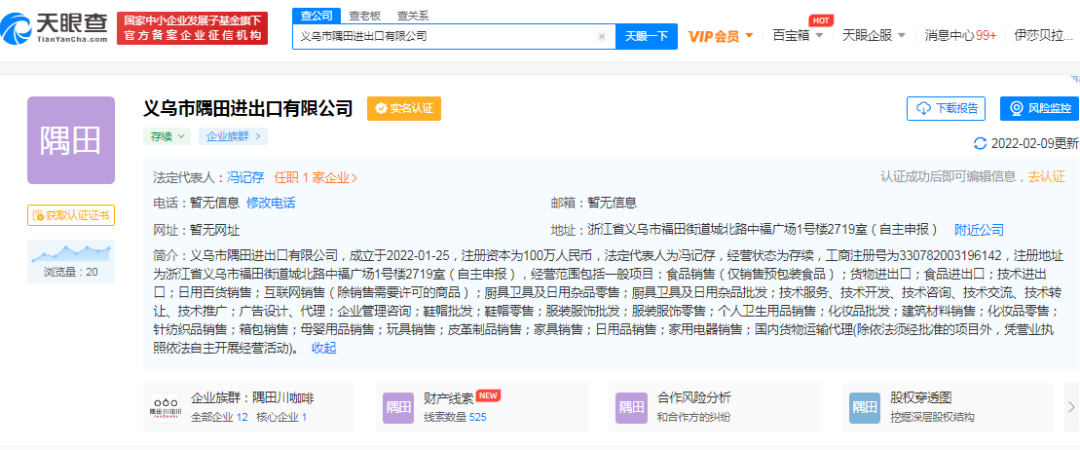1080x450 pixels.
Task: Click the next arrow on card carousel
Action: [x=1071, y=407]
